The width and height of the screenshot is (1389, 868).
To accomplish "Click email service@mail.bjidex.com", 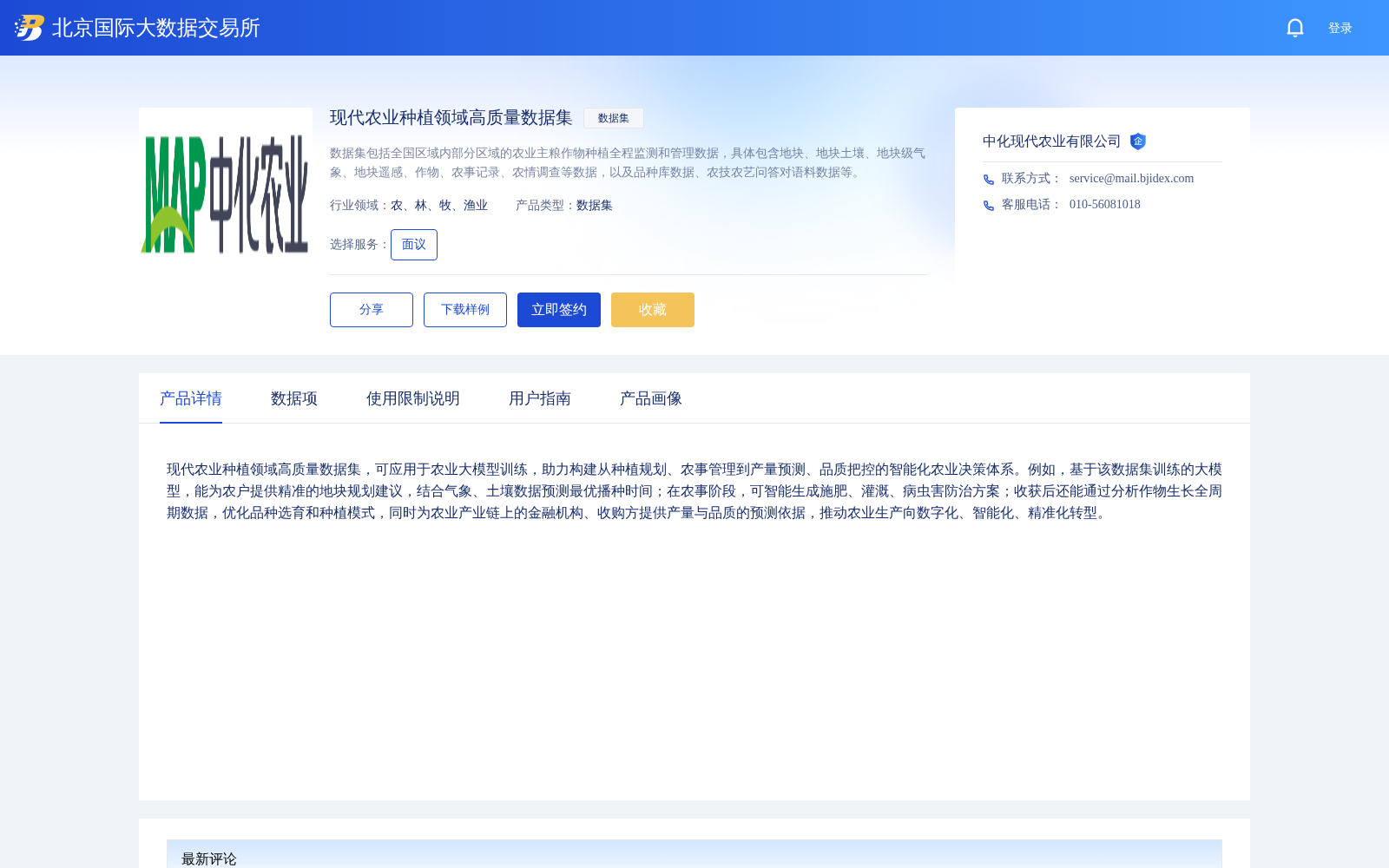I will (x=1131, y=178).
